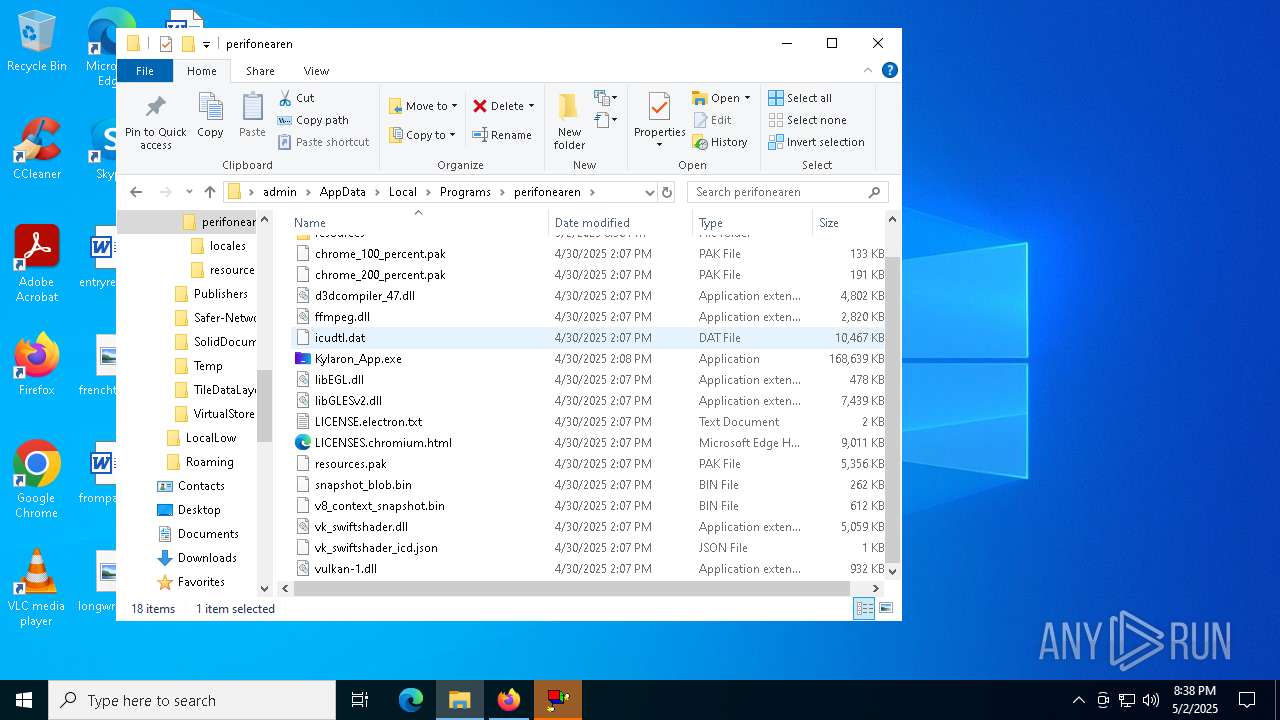
Task: Open the Move to dropdown
Action: (423, 106)
